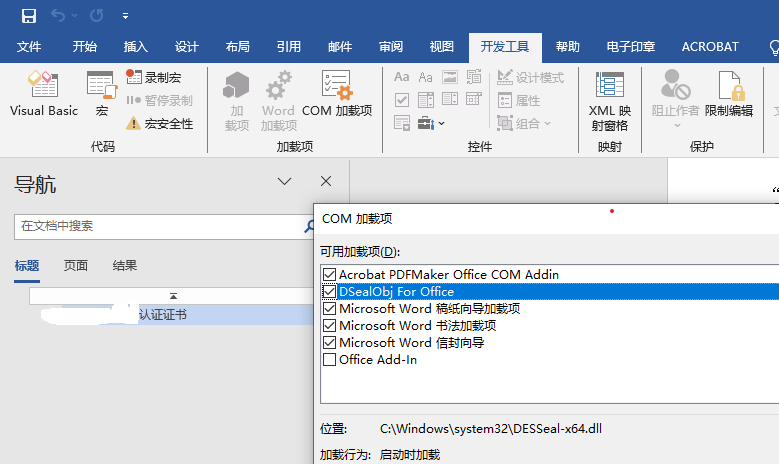
Task: Open the 文件 menu
Action: click(29, 47)
